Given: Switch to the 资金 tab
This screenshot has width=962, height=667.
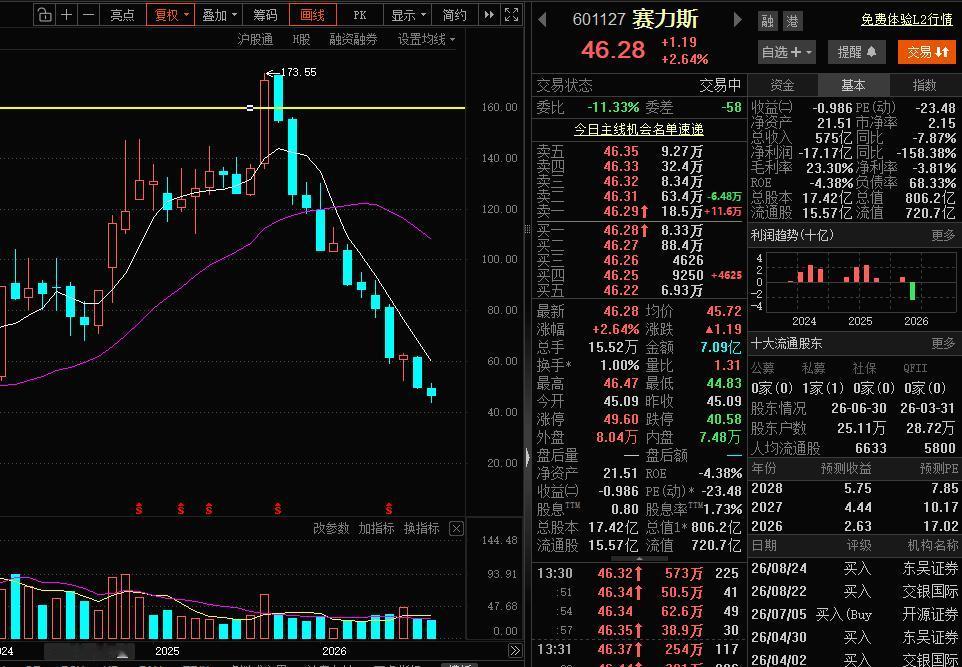Looking at the screenshot, I should tap(782, 85).
